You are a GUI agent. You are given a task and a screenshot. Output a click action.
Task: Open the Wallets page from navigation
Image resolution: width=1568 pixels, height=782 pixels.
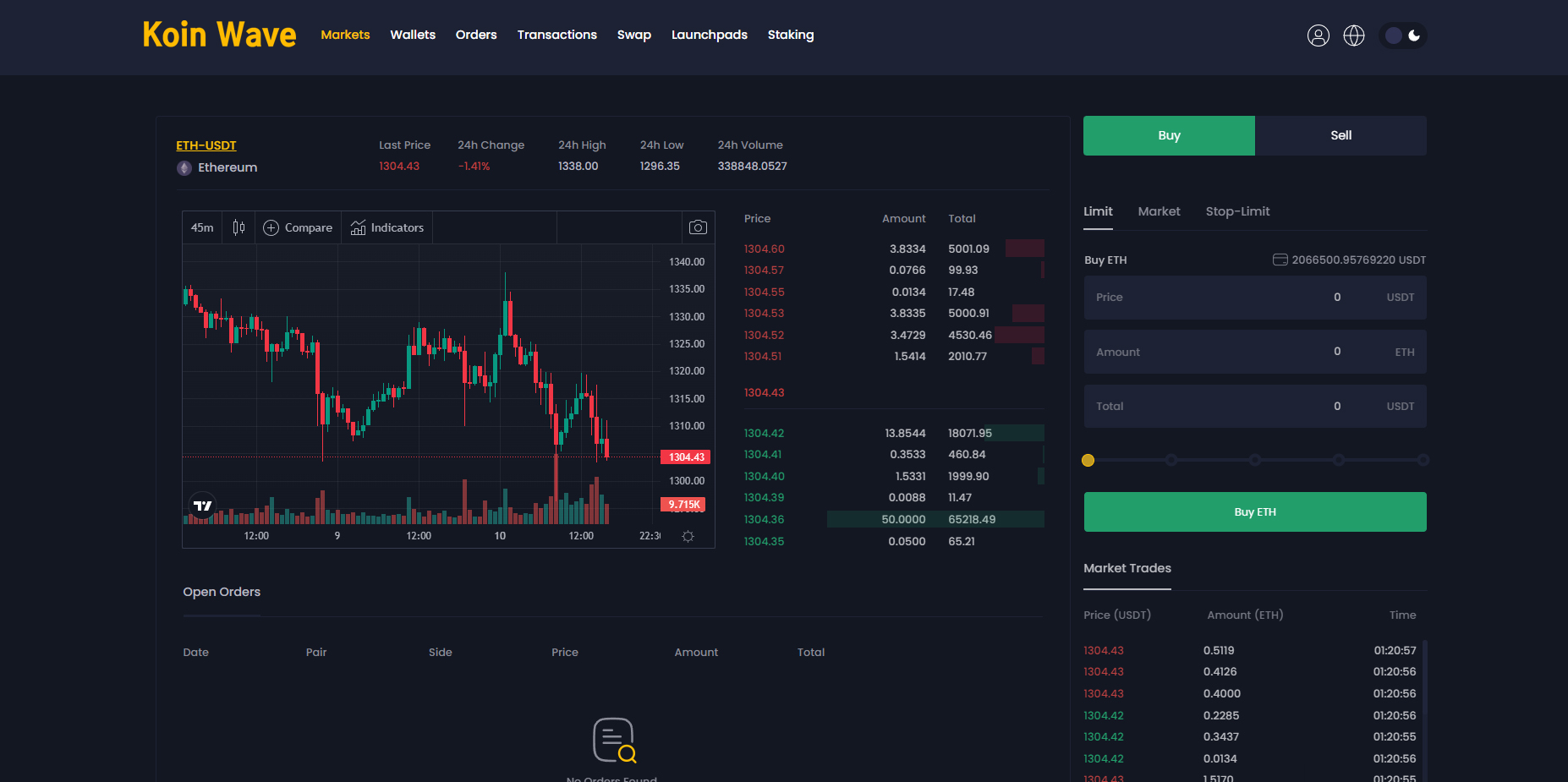[x=413, y=35]
